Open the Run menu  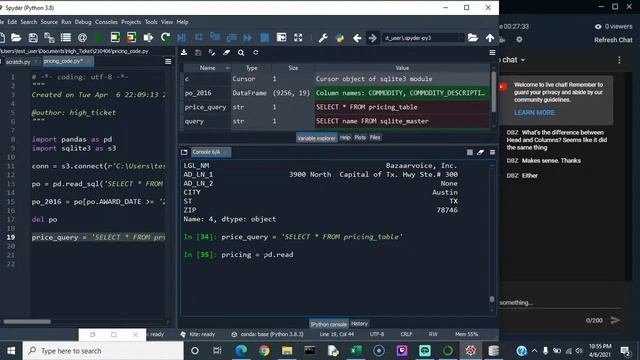point(66,22)
